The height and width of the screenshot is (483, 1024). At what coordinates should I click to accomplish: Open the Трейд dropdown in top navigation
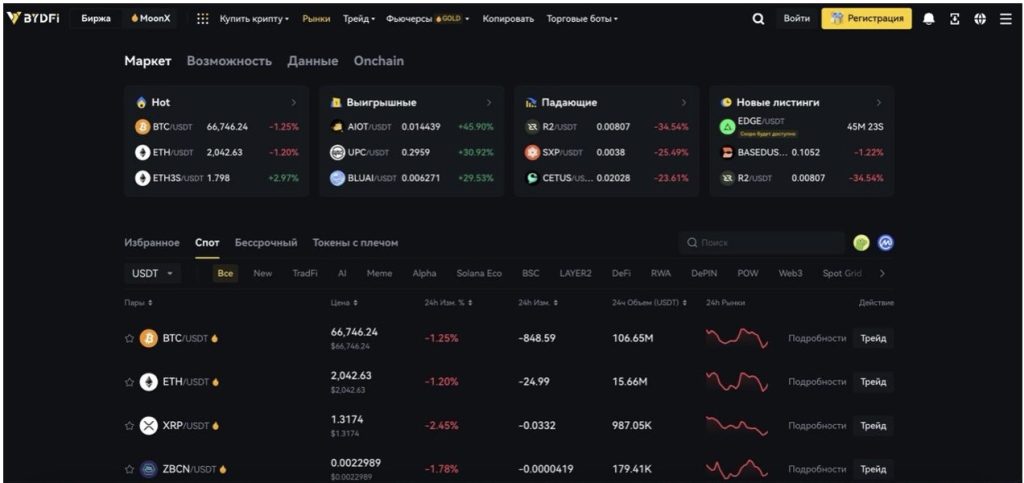coord(359,19)
